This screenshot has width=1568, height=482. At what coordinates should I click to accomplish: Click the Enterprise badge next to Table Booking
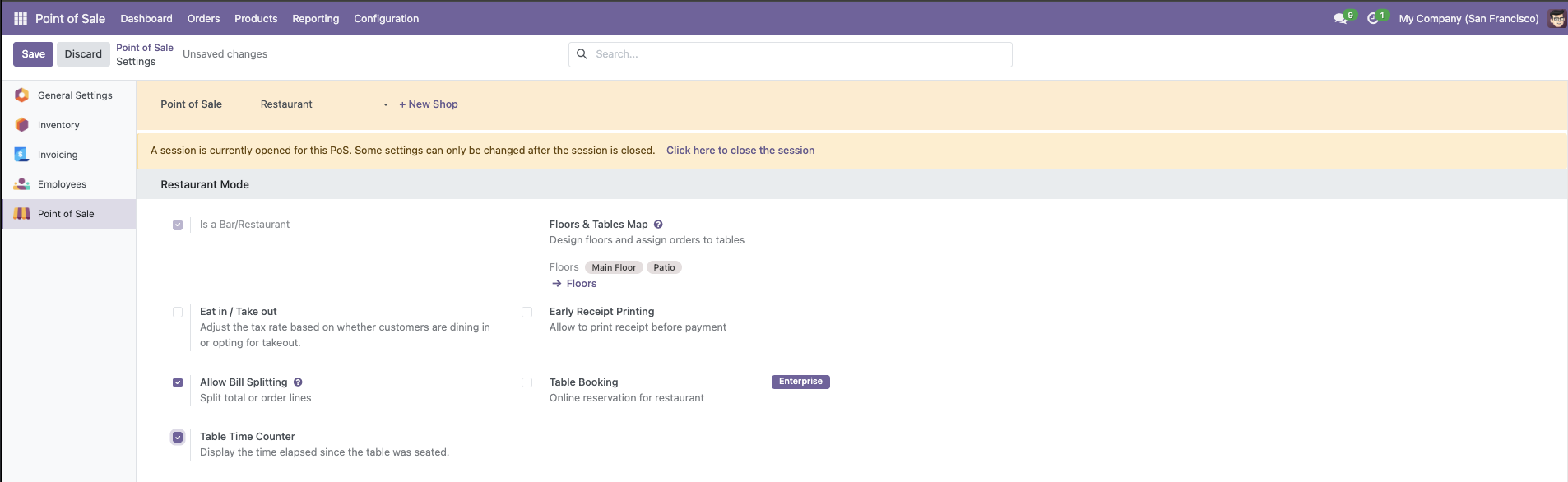(x=800, y=382)
